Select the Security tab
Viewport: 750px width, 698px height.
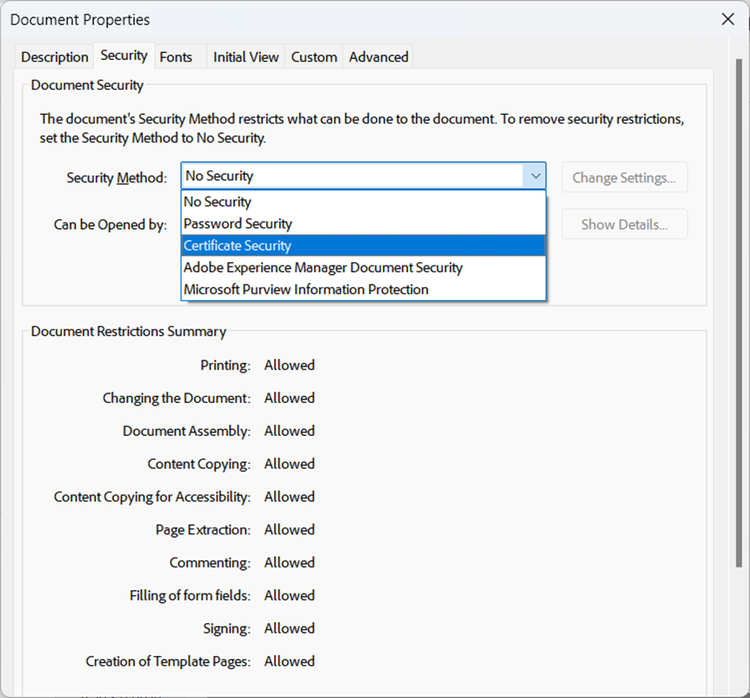point(124,56)
